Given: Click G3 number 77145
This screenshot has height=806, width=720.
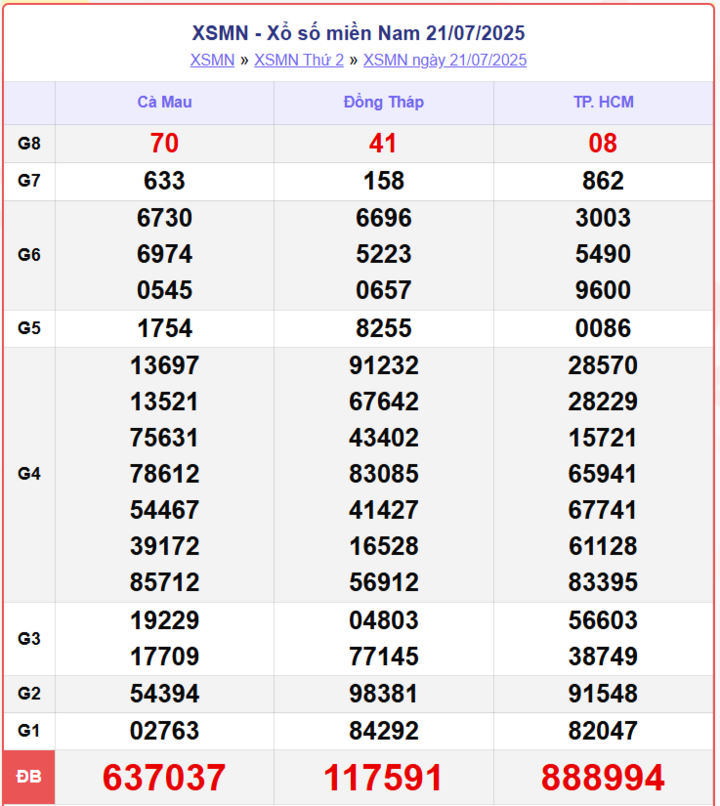Looking at the screenshot, I should (x=384, y=656).
